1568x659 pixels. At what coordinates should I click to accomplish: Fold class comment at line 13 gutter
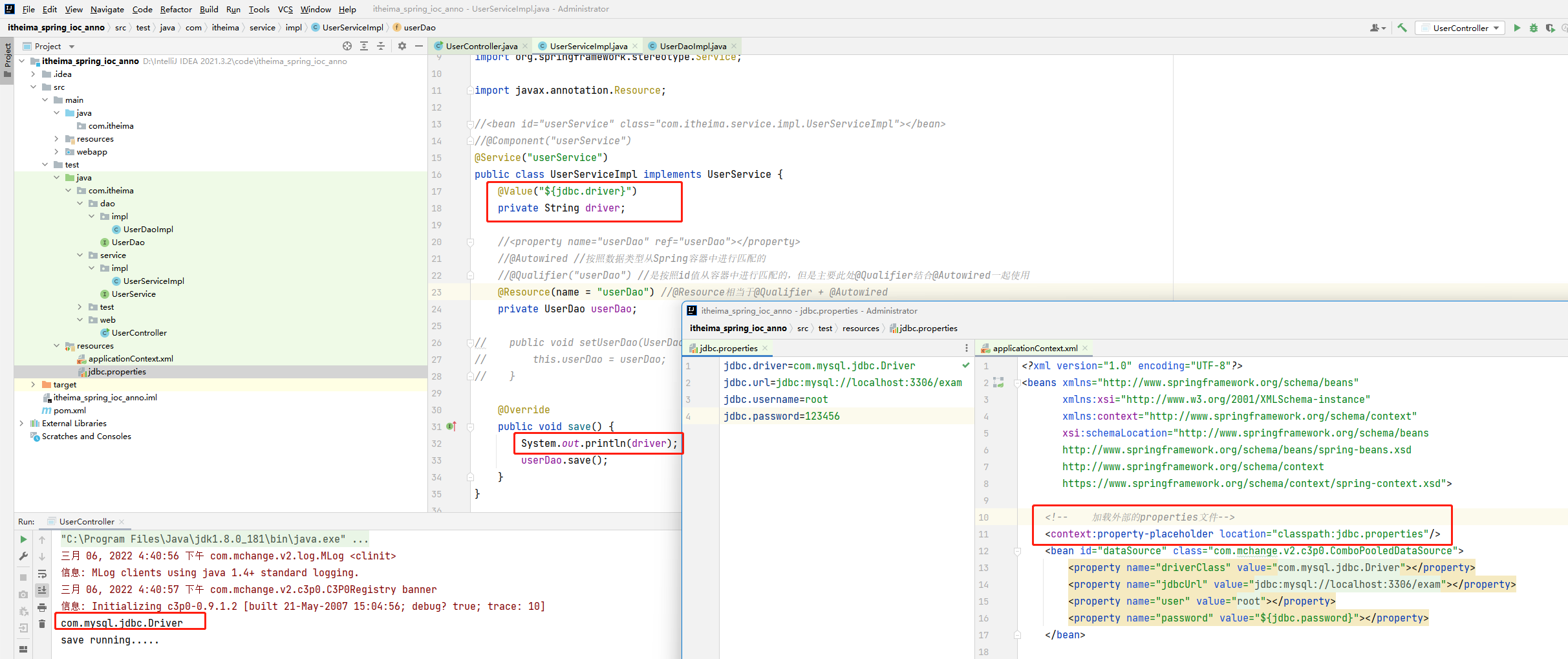[x=470, y=124]
